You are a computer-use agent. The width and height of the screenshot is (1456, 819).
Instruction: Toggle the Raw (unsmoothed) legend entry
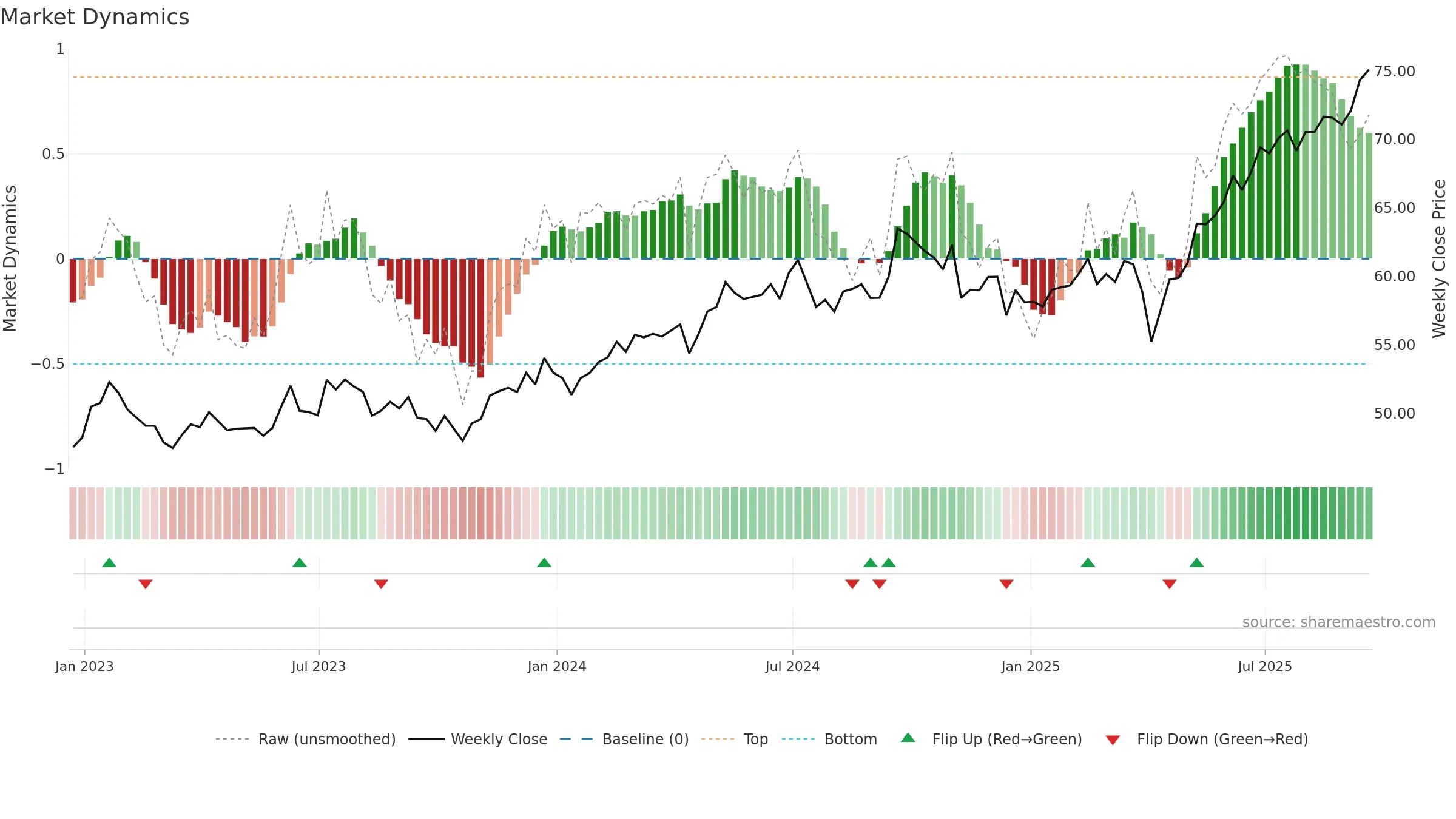click(305, 739)
